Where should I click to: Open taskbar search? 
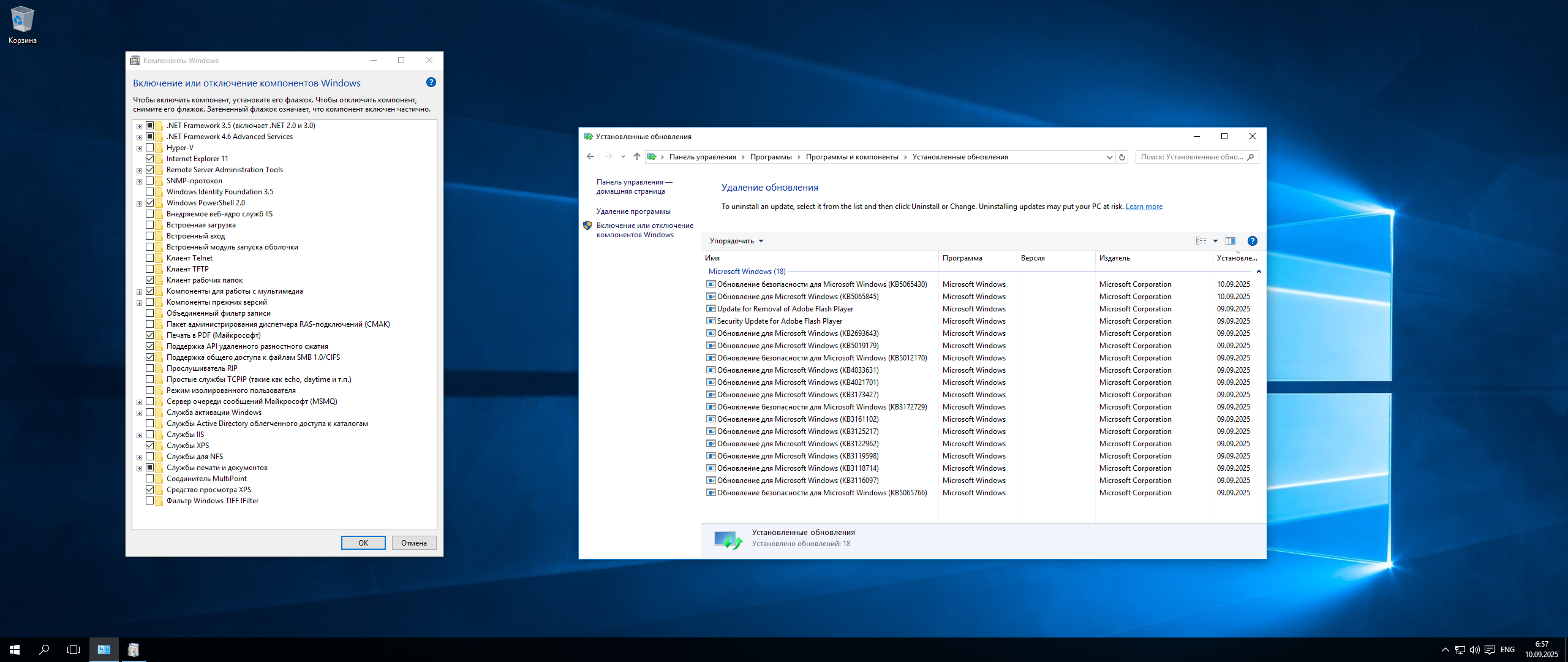tap(44, 650)
